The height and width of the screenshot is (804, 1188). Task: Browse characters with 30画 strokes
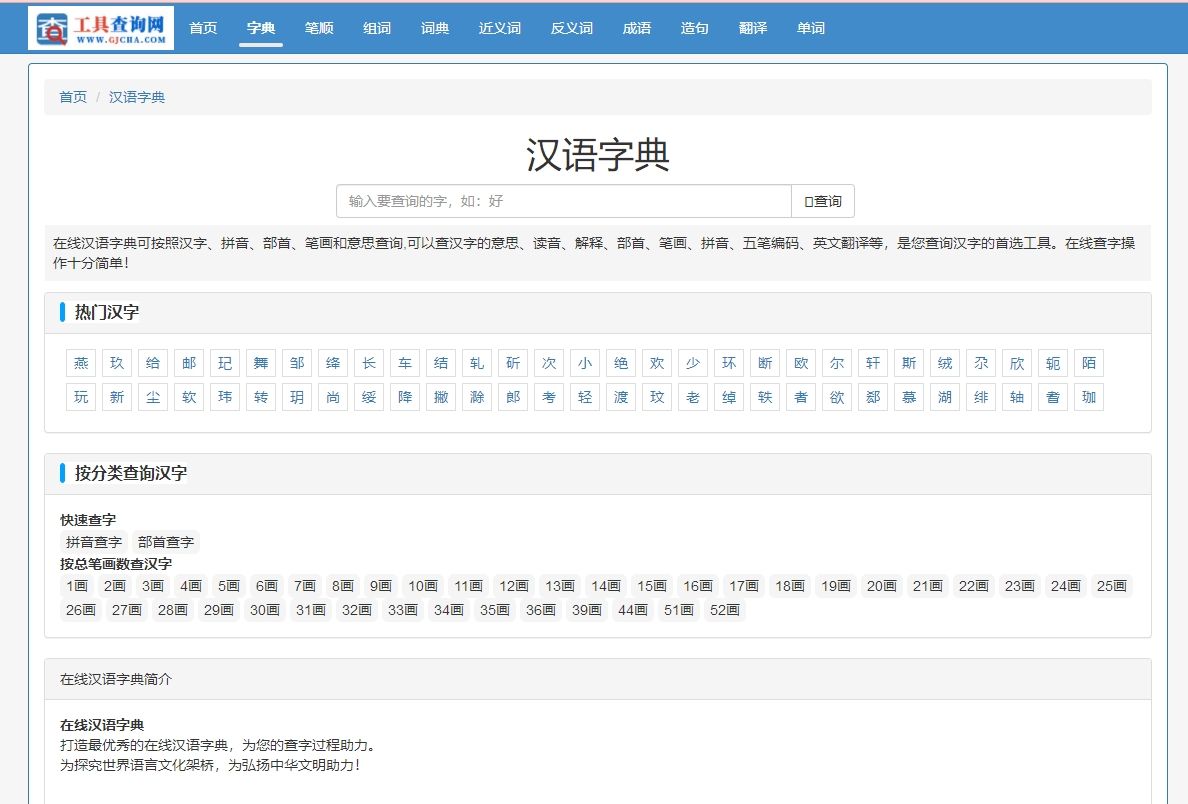coord(264,610)
